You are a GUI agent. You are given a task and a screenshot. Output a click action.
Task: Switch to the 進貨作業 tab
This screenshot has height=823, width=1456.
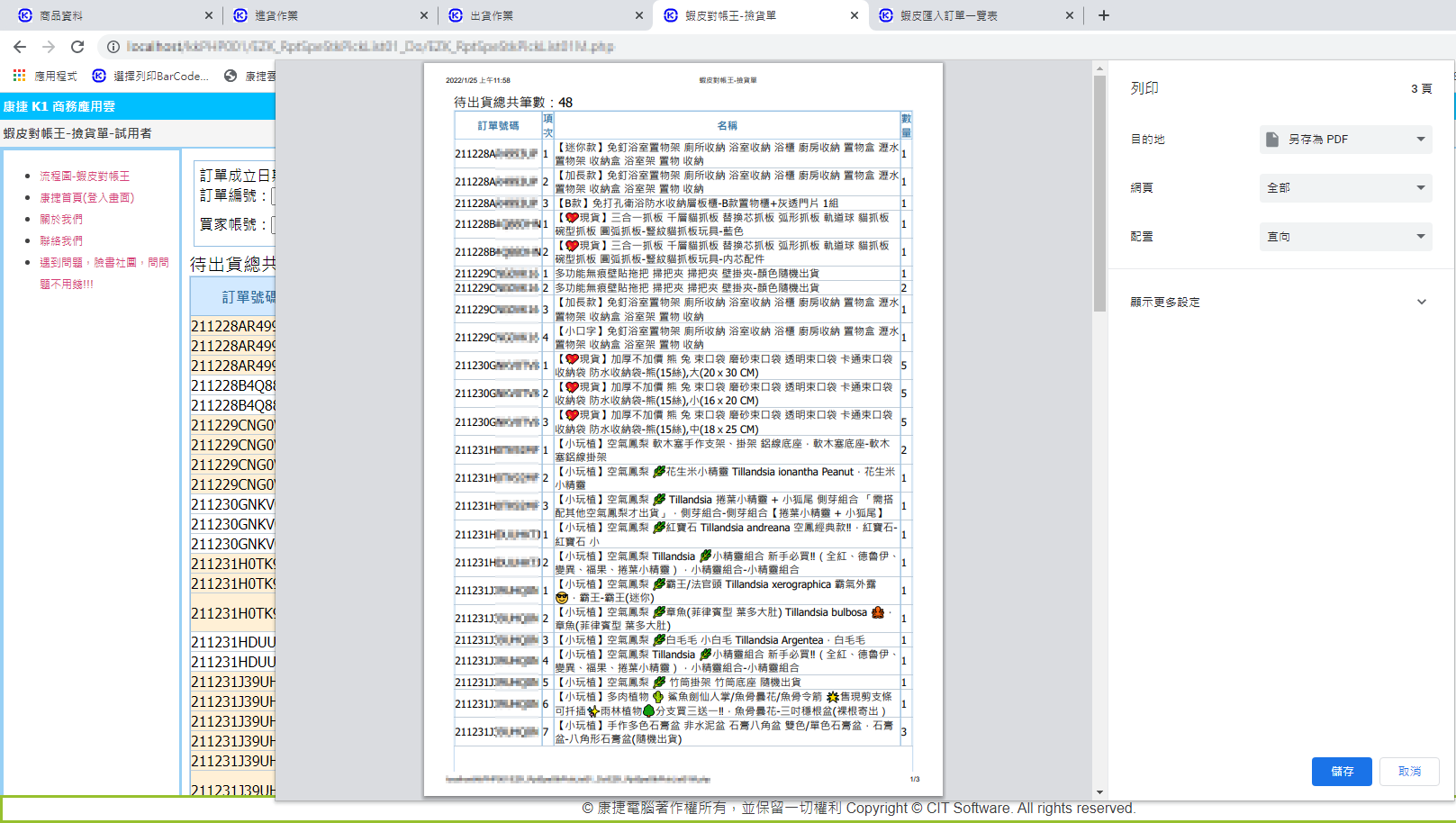[324, 15]
